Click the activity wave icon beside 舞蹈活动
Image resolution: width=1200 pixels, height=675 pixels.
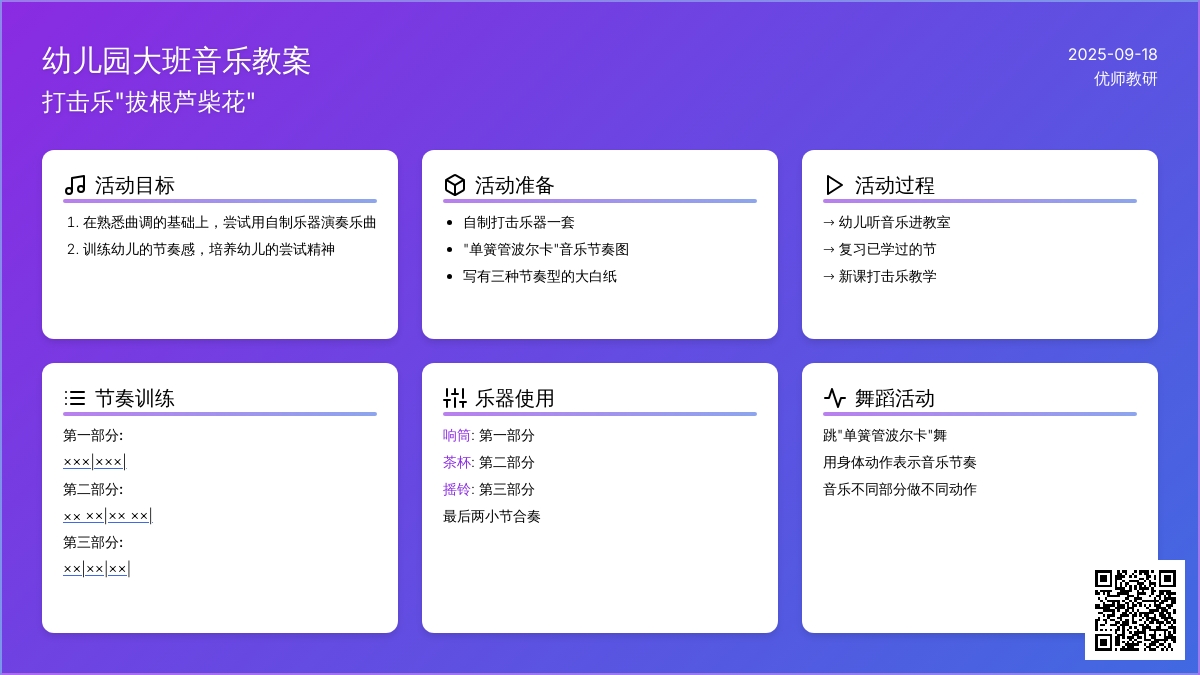coord(834,398)
